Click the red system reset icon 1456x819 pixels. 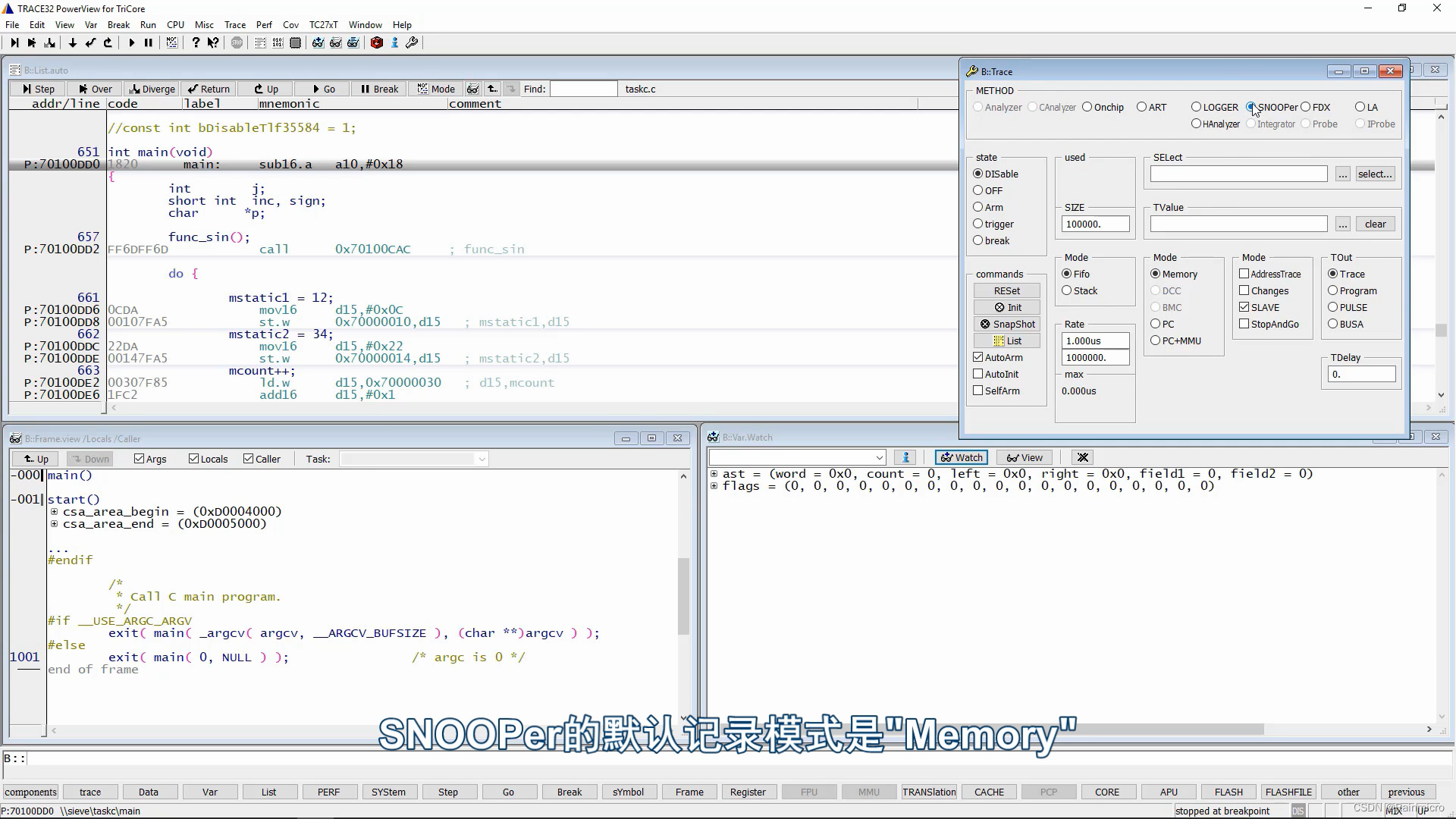376,43
